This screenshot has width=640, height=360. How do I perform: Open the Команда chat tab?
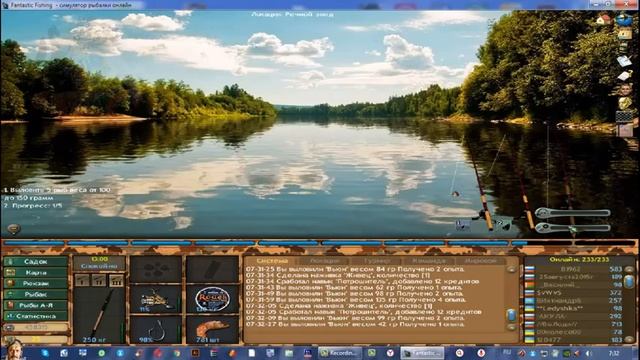point(429,260)
